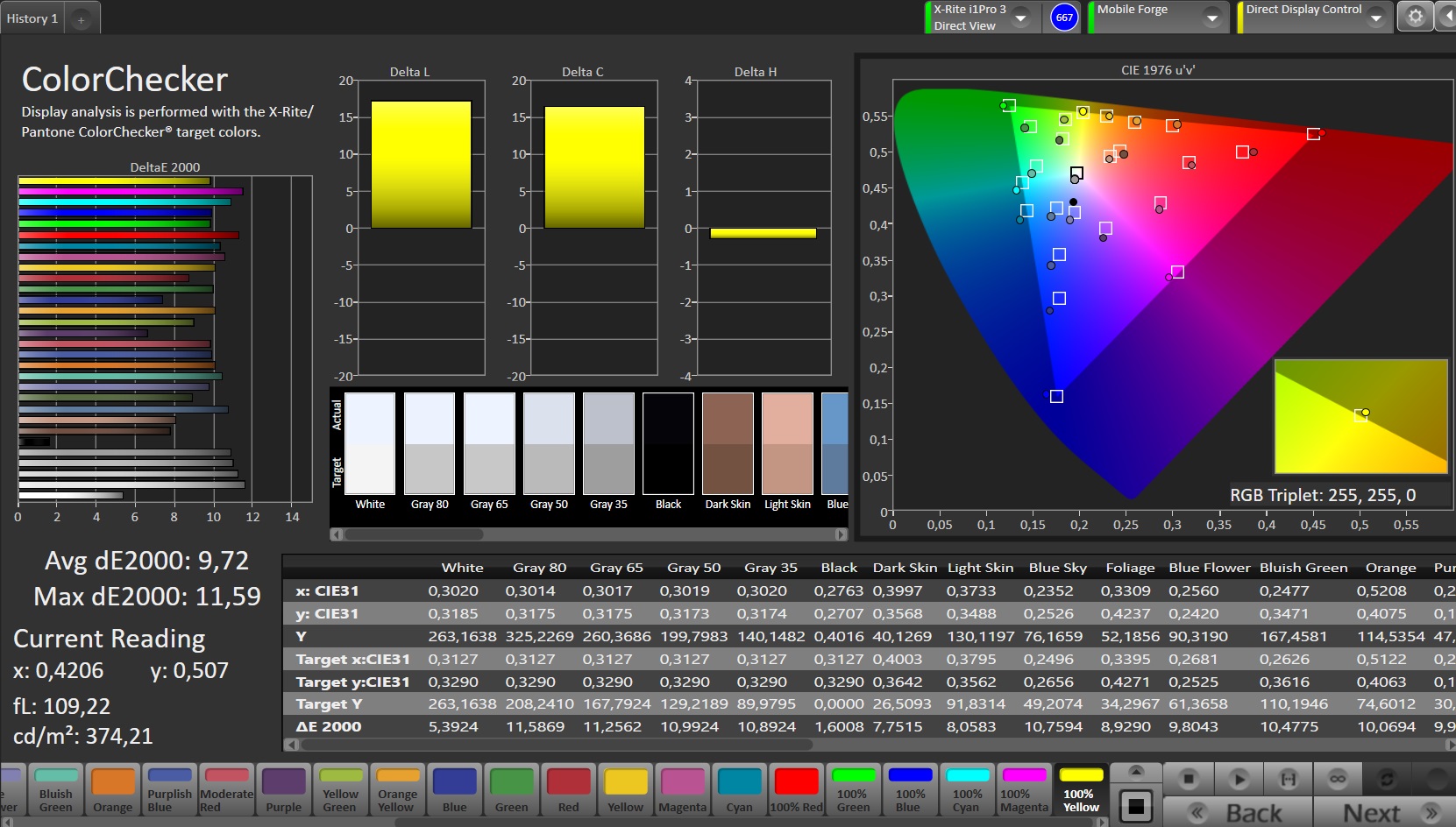Image resolution: width=1456 pixels, height=827 pixels.
Task: Click the up arrow above black square
Action: click(x=1135, y=772)
